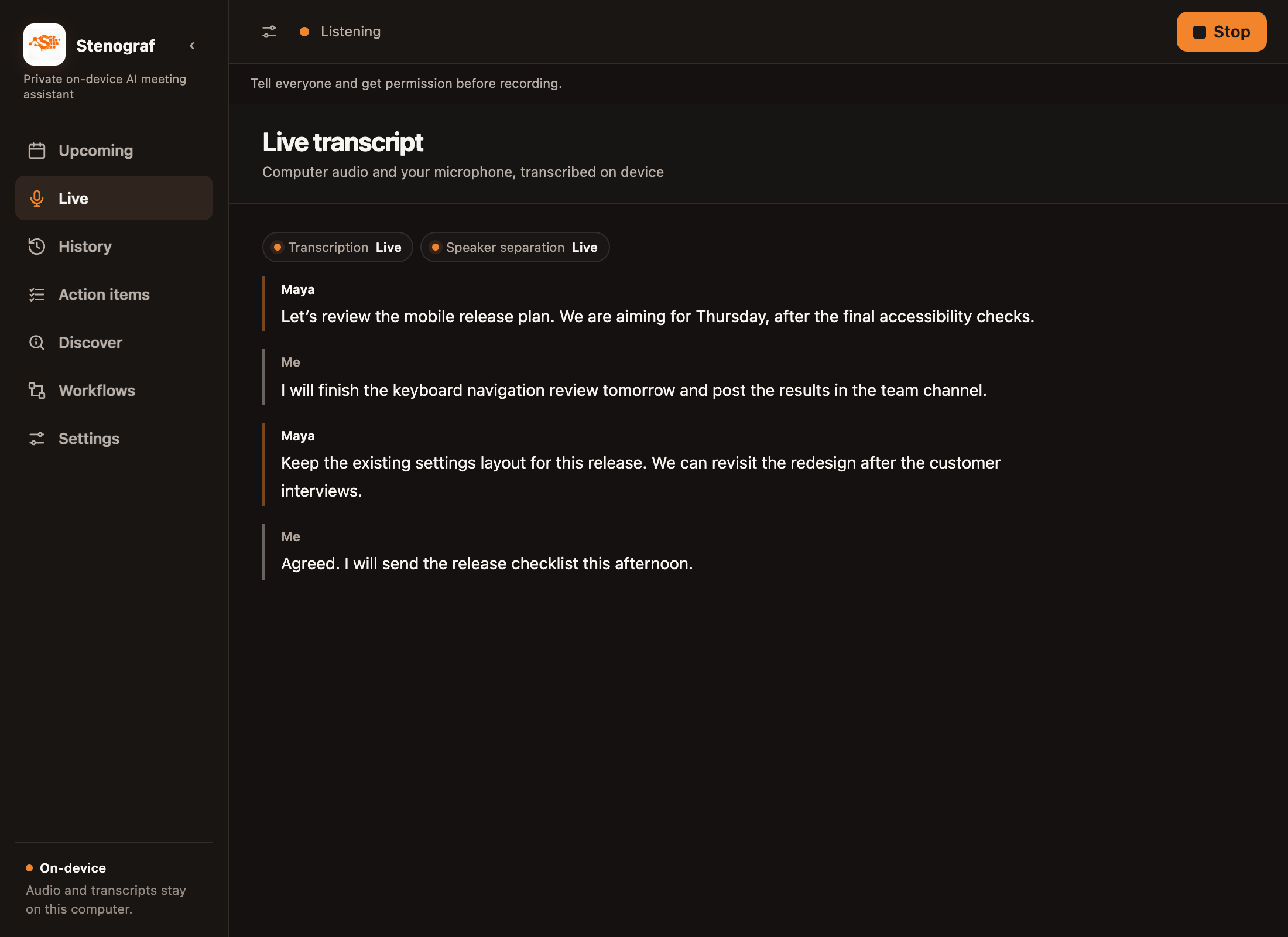Click the Workflows icon in the sidebar
Image resolution: width=1288 pixels, height=937 pixels.
click(x=37, y=391)
